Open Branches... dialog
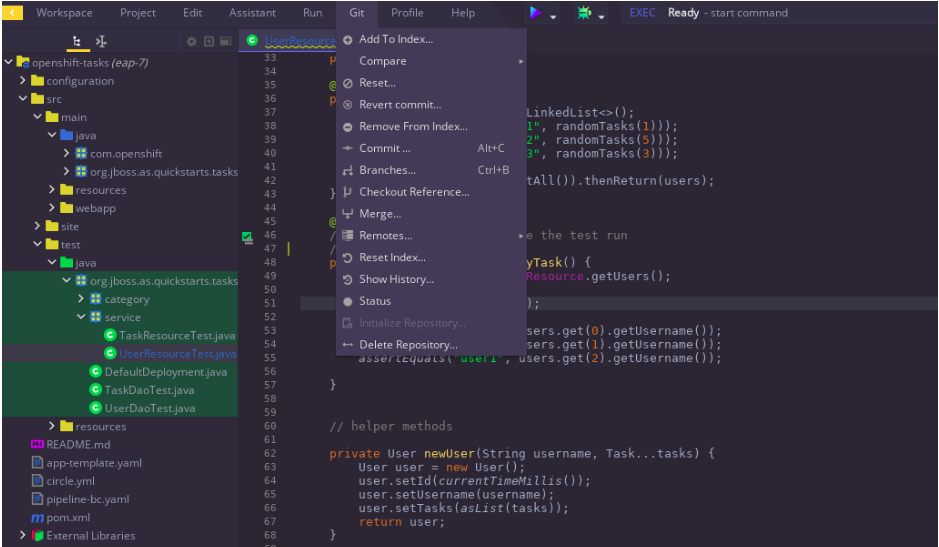The image size is (939, 547). [431, 170]
